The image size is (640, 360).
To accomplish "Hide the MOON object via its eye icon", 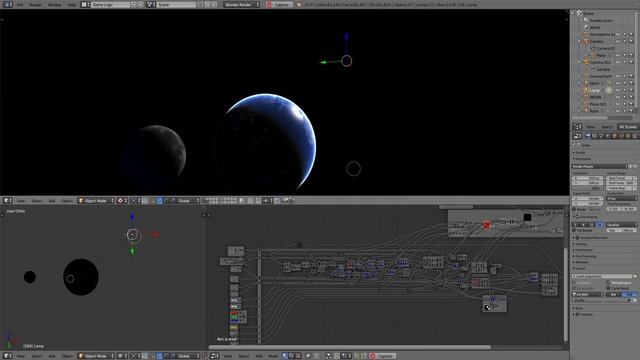I will [618, 97].
